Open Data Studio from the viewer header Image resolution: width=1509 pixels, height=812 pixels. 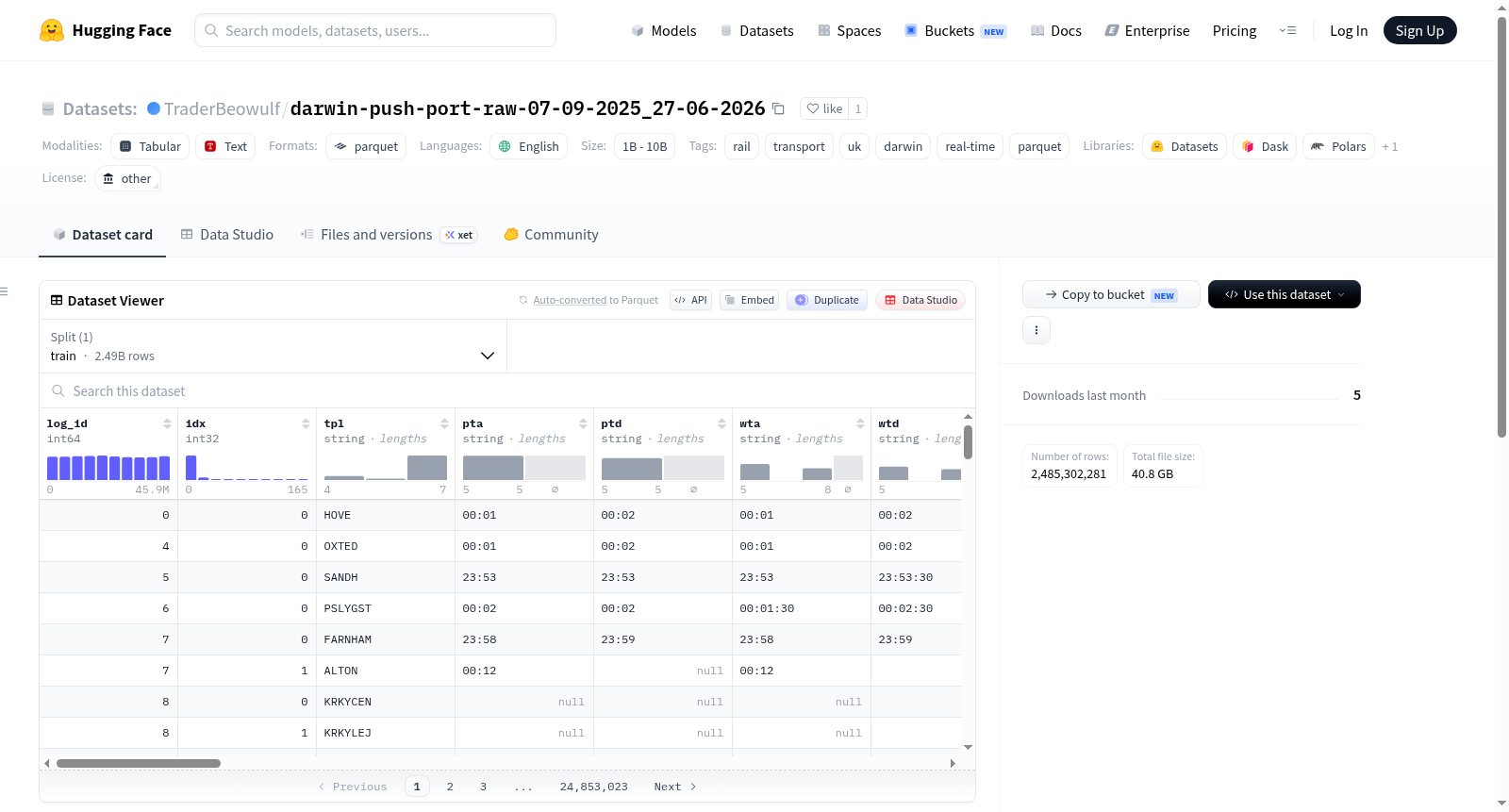pyautogui.click(x=920, y=300)
